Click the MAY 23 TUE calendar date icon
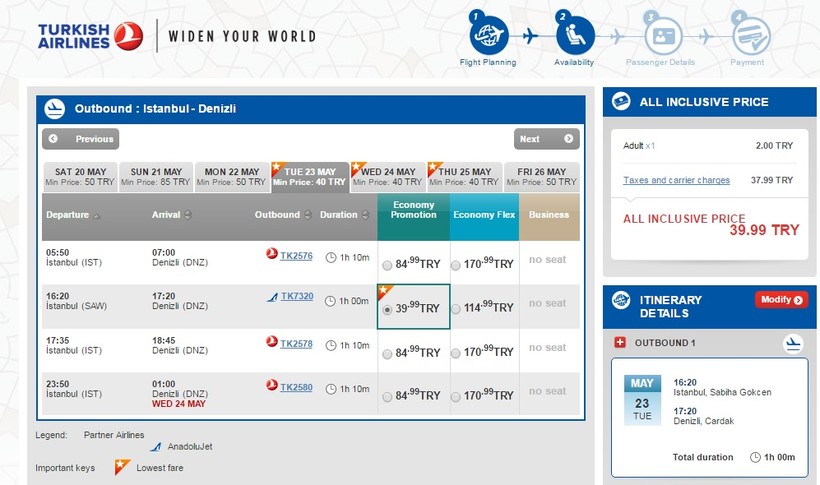This screenshot has width=820, height=485. click(x=642, y=400)
